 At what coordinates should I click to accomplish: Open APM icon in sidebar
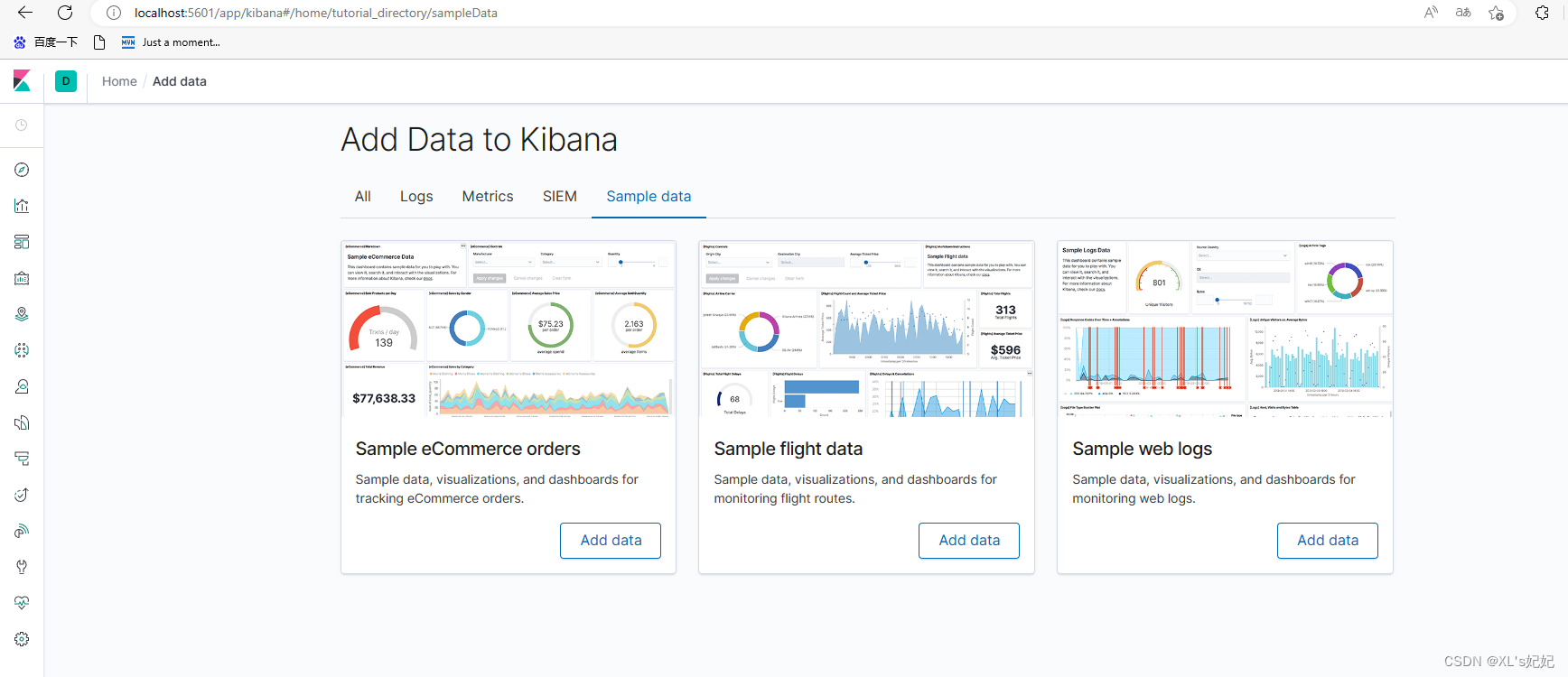(x=22, y=459)
